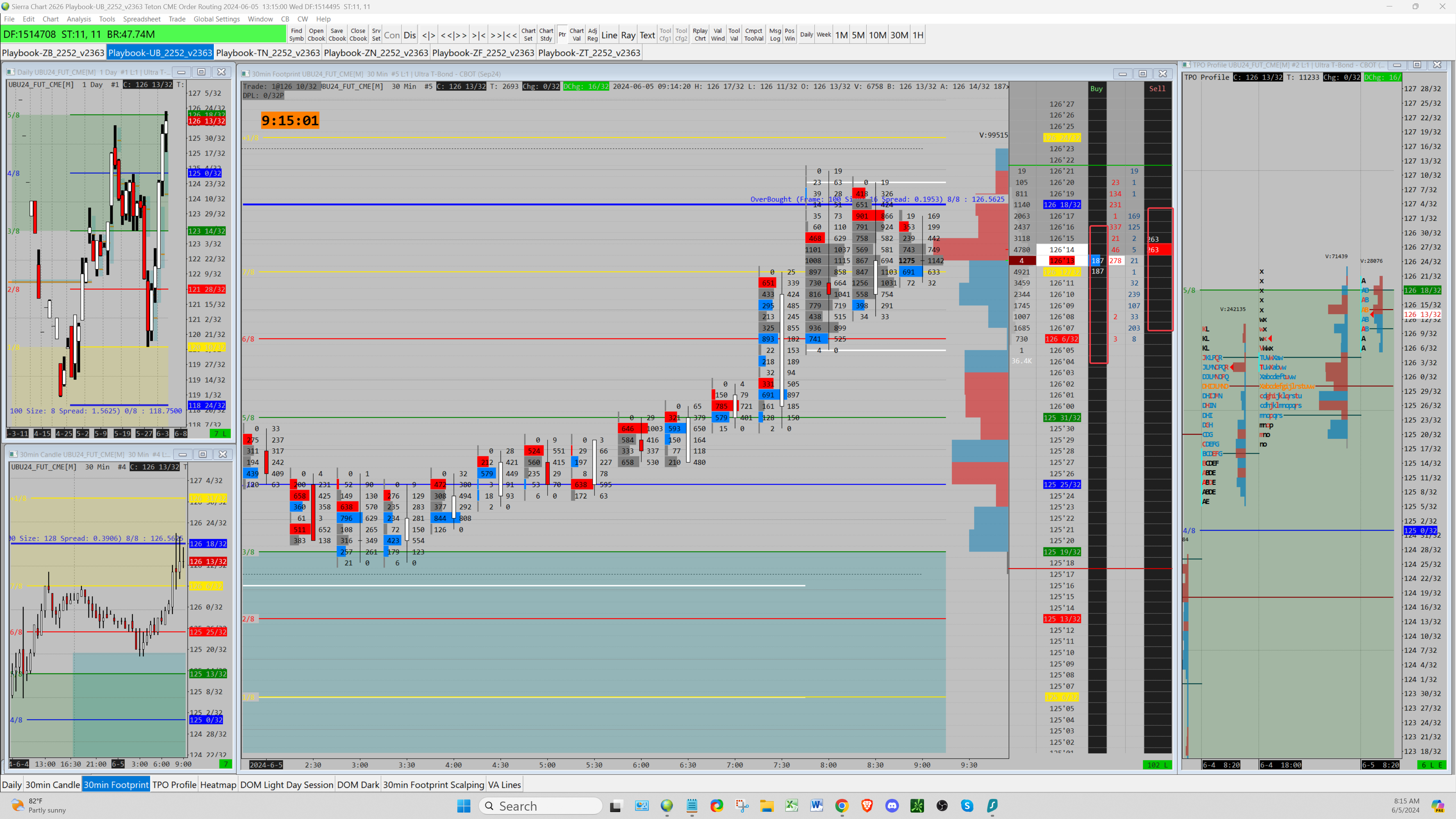Toggle Adj Reg adjust regions mode
The width and height of the screenshot is (1456, 819).
click(592, 35)
